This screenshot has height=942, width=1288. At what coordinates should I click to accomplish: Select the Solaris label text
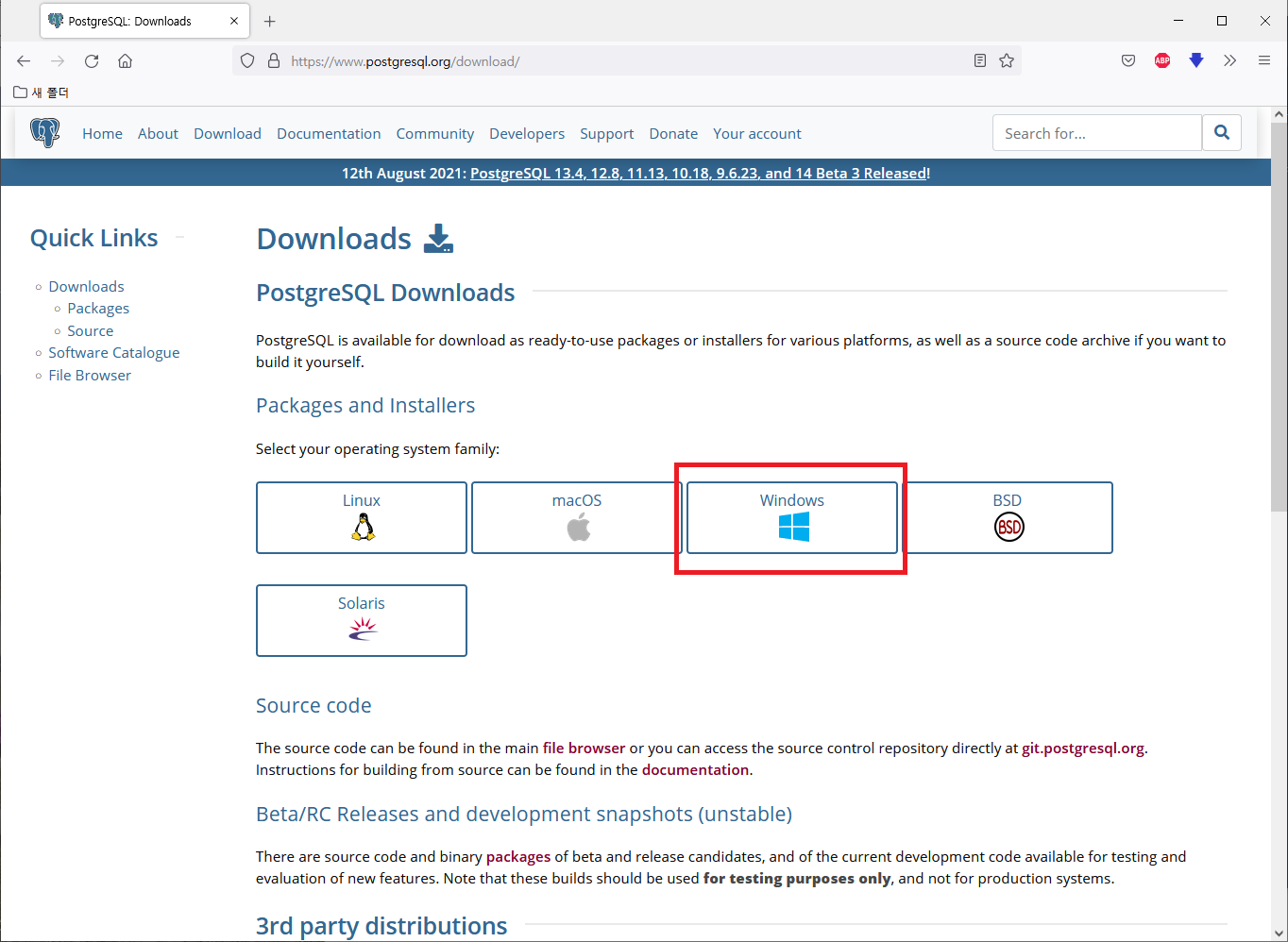pos(362,603)
